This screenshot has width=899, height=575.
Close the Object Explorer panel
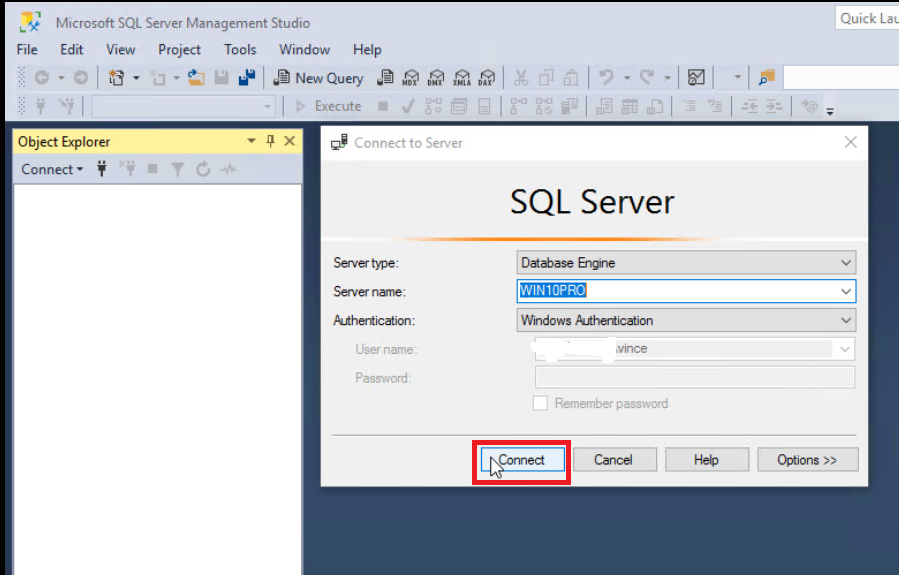(290, 141)
